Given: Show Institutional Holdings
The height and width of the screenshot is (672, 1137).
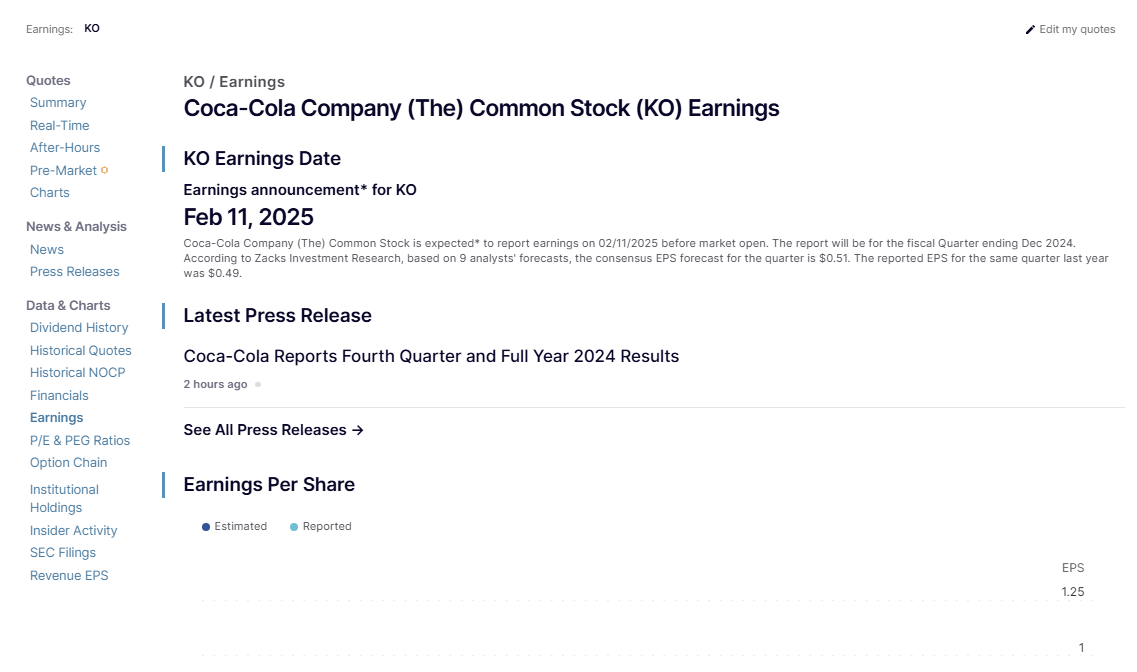Looking at the screenshot, I should pos(64,498).
